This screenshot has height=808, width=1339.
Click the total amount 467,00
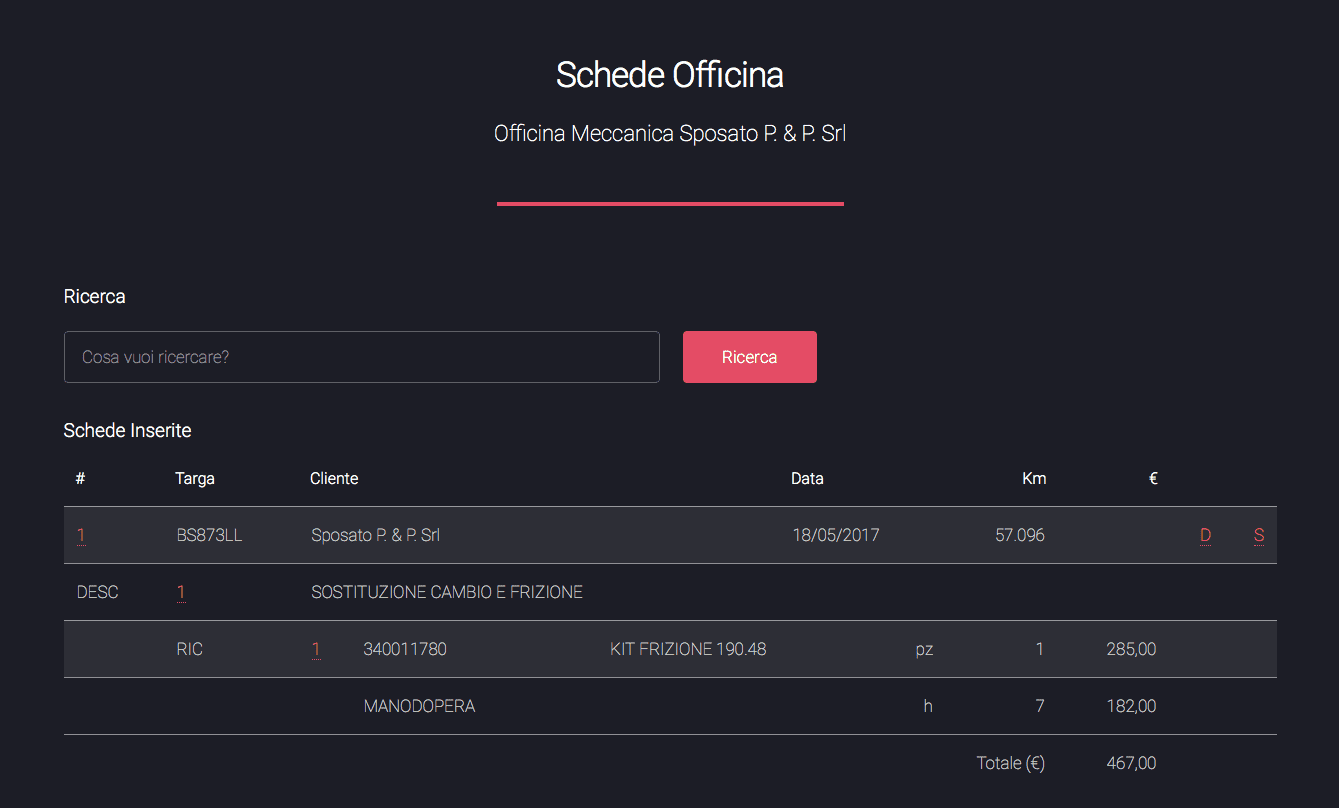(1131, 763)
